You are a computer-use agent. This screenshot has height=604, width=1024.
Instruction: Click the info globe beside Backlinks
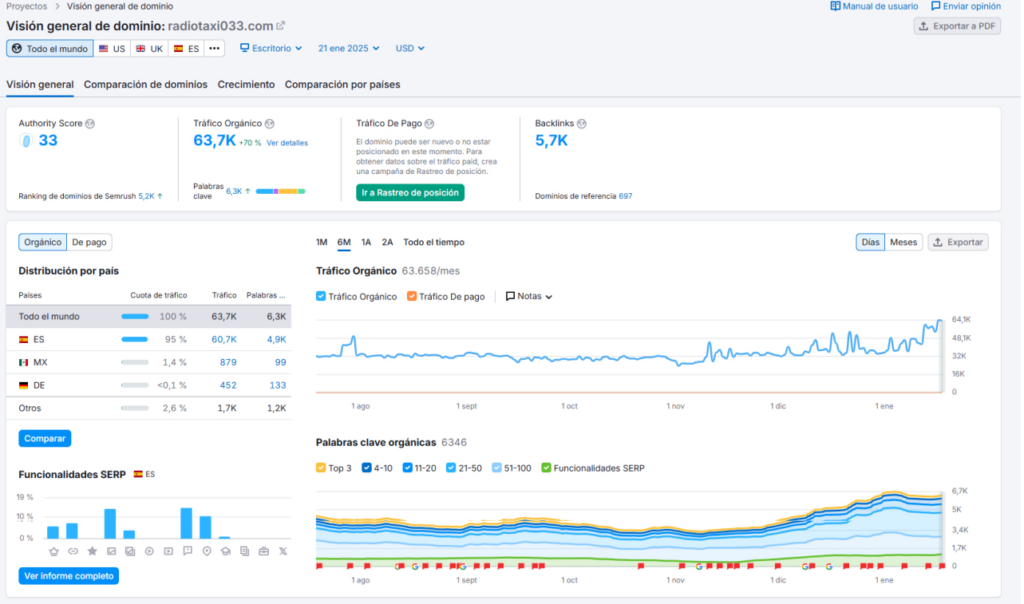581,123
